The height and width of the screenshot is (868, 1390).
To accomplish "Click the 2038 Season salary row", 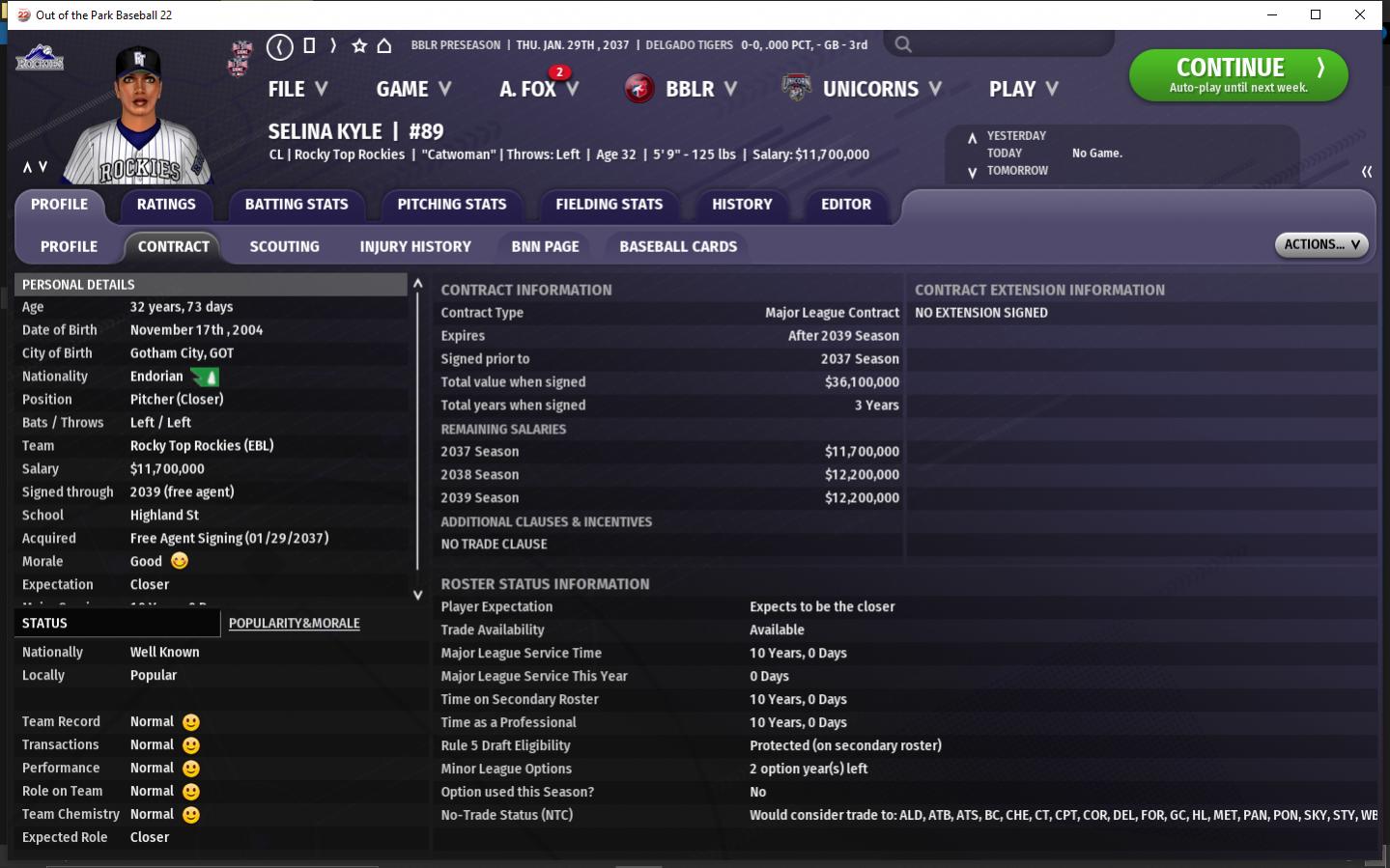I will (670, 475).
